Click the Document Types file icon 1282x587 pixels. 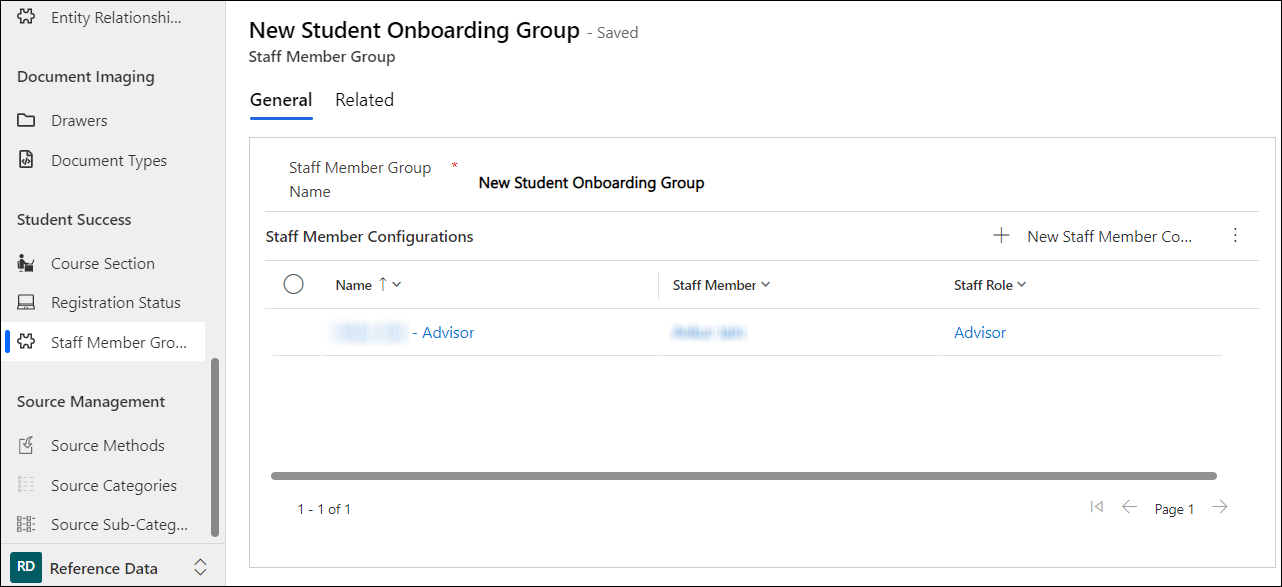[27, 160]
